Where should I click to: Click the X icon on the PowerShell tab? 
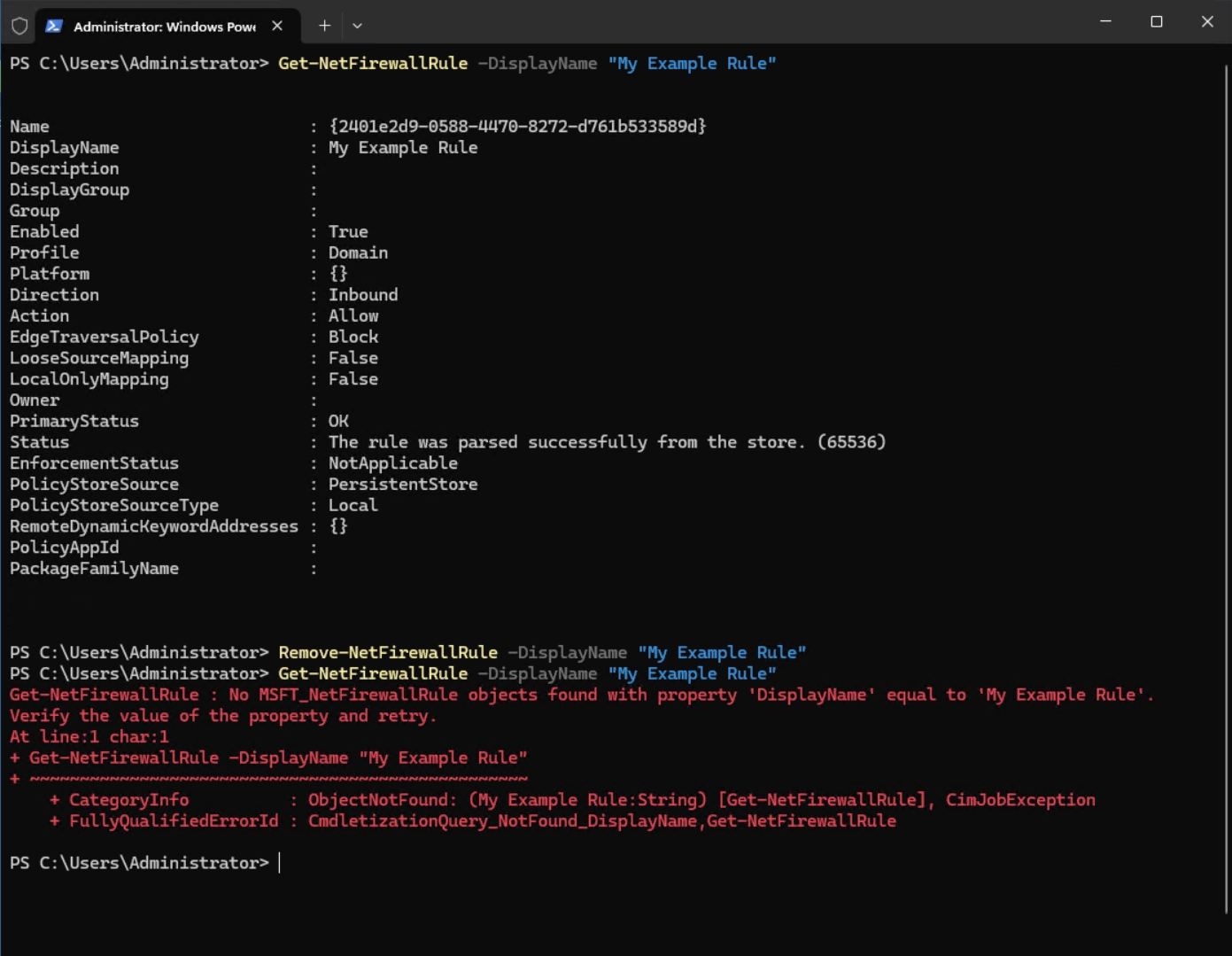[276, 26]
